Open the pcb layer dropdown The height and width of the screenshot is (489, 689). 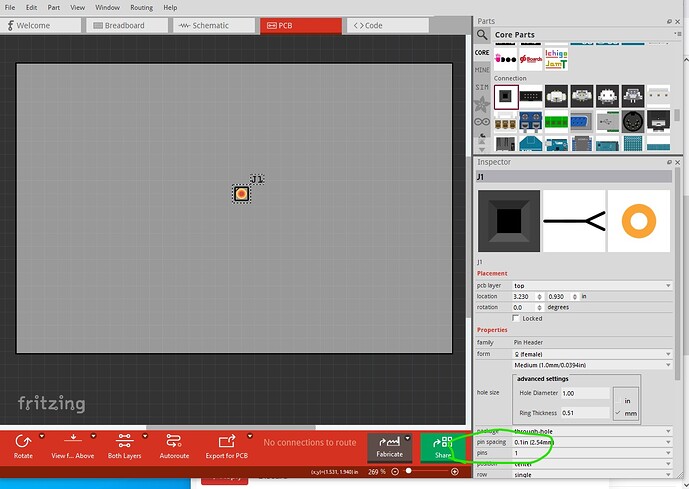(x=591, y=285)
